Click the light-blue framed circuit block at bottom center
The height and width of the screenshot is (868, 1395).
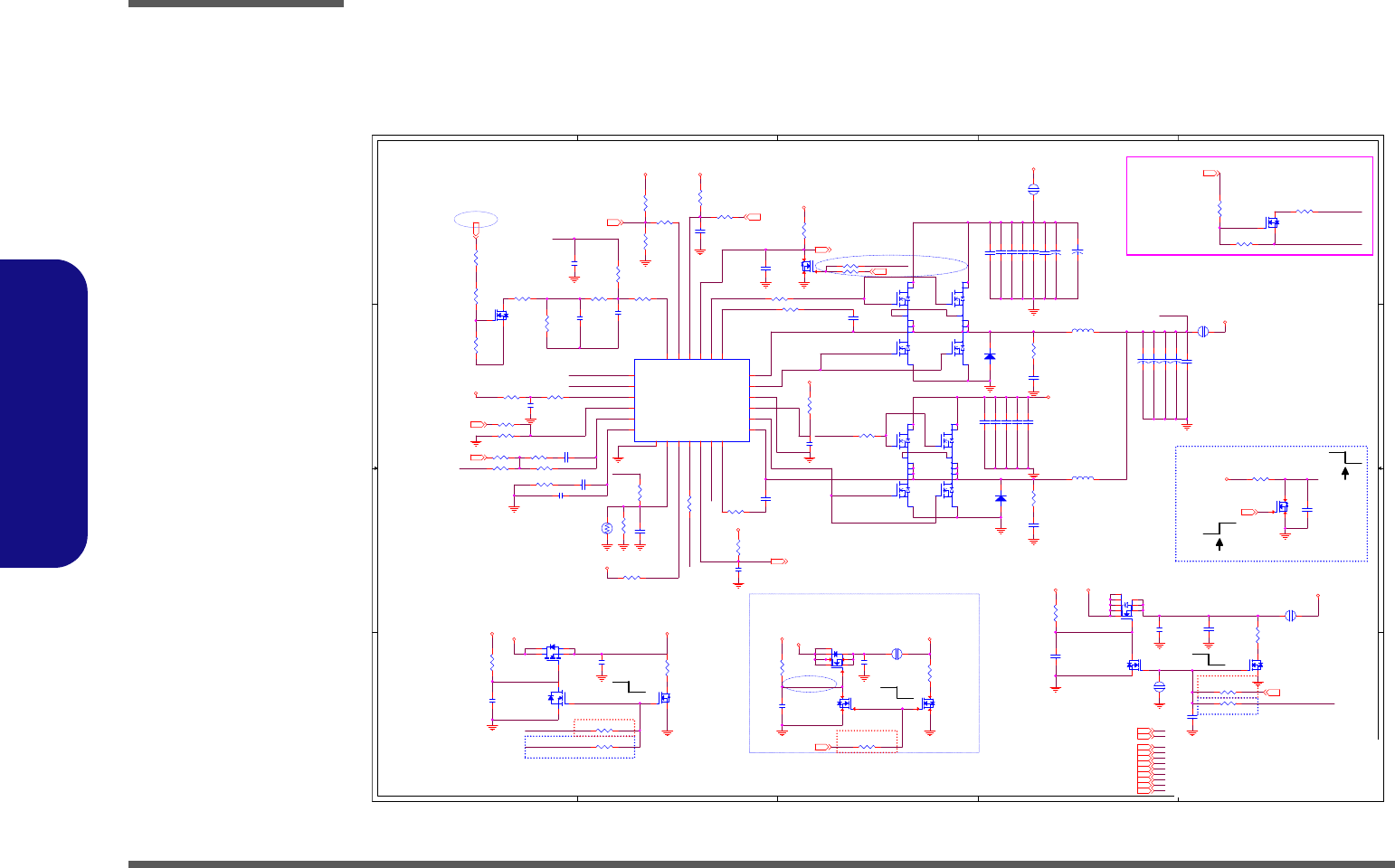click(x=864, y=673)
